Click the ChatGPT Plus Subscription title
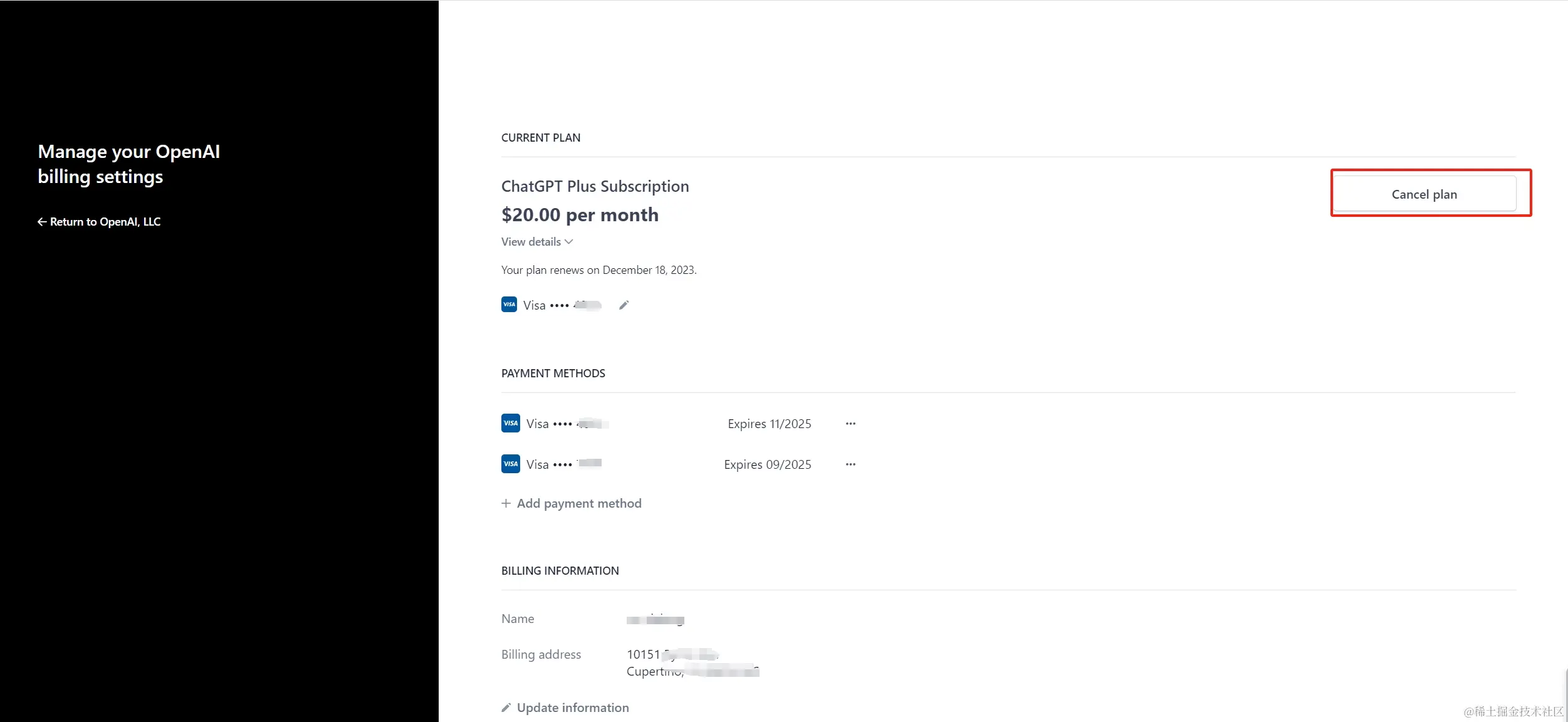The image size is (1568, 722). click(595, 186)
